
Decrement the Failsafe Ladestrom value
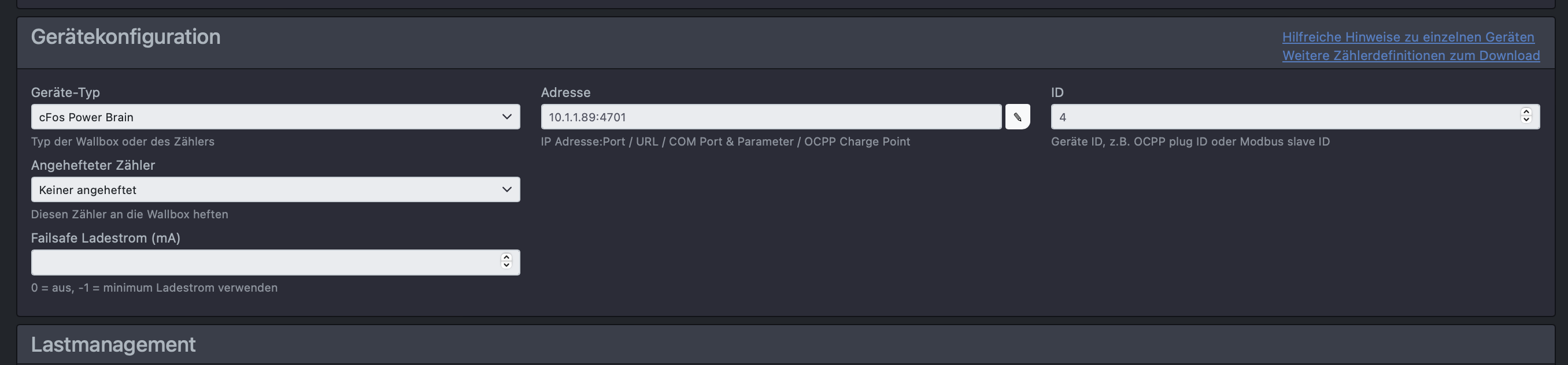point(506,265)
